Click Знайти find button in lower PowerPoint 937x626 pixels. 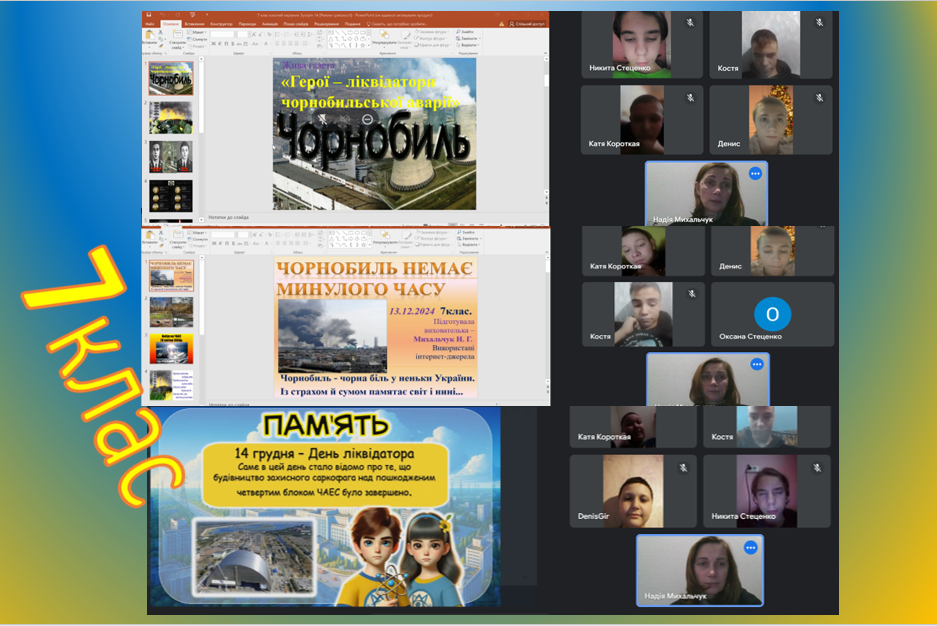point(466,232)
